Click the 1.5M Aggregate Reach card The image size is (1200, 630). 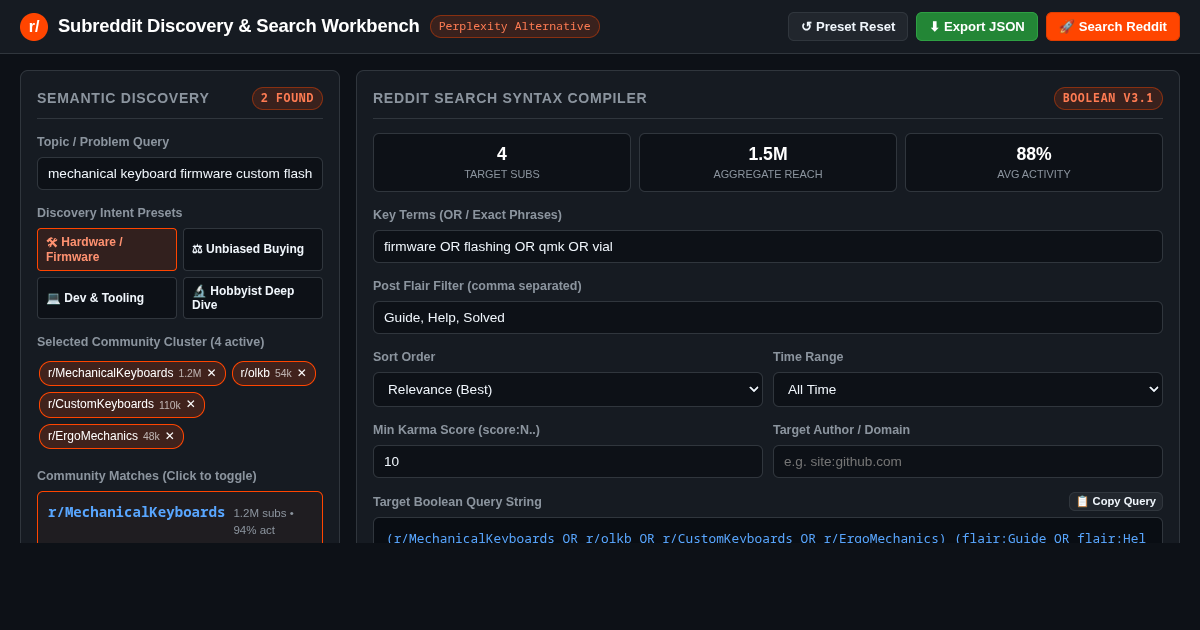pos(768,162)
